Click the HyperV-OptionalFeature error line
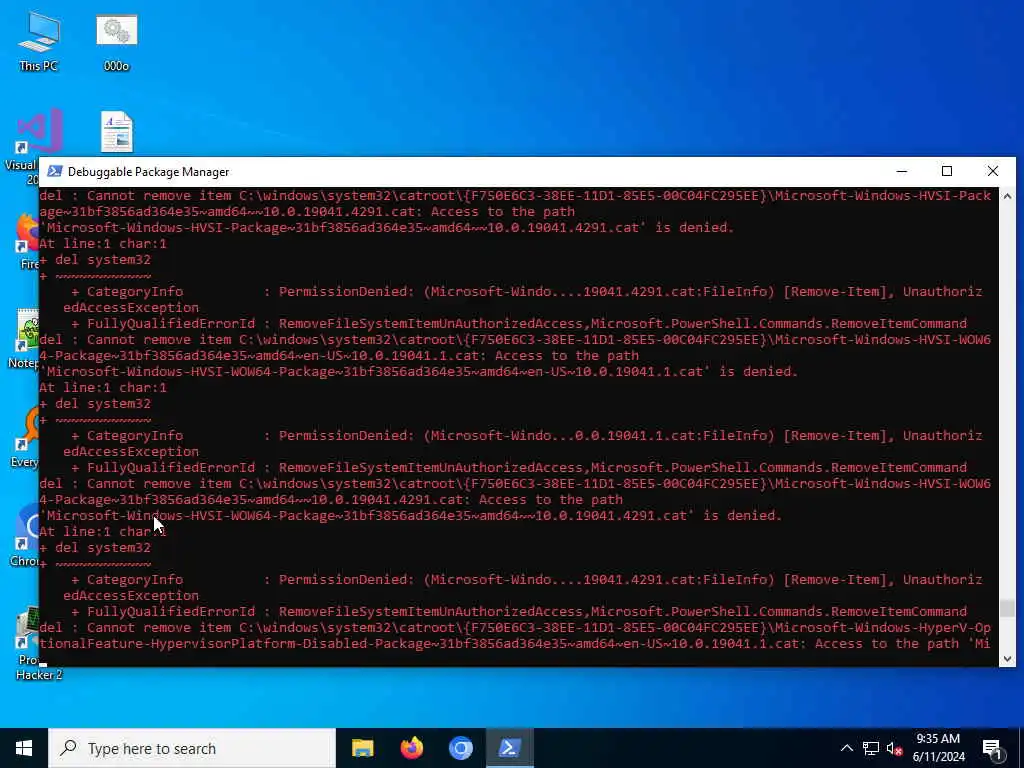 (x=515, y=636)
